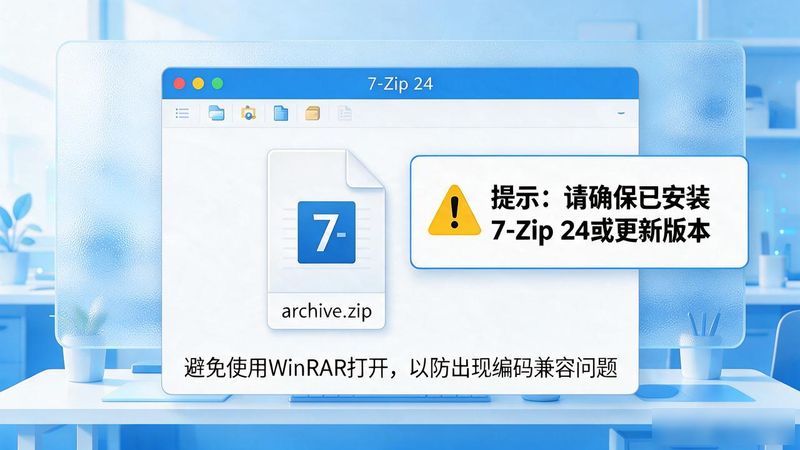Click the 避免使用WinRAR打开 caption text
Image resolution: width=800 pixels, height=450 pixels.
[288, 367]
